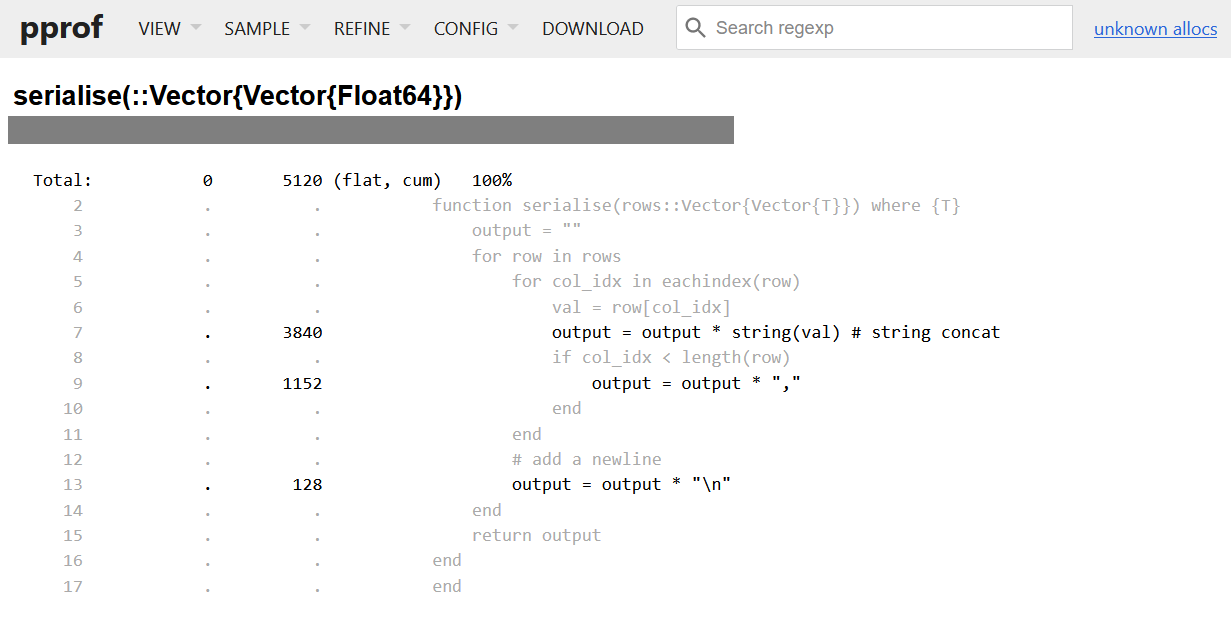The image size is (1231, 618).
Task: Click the return output line
Action: click(x=536, y=536)
